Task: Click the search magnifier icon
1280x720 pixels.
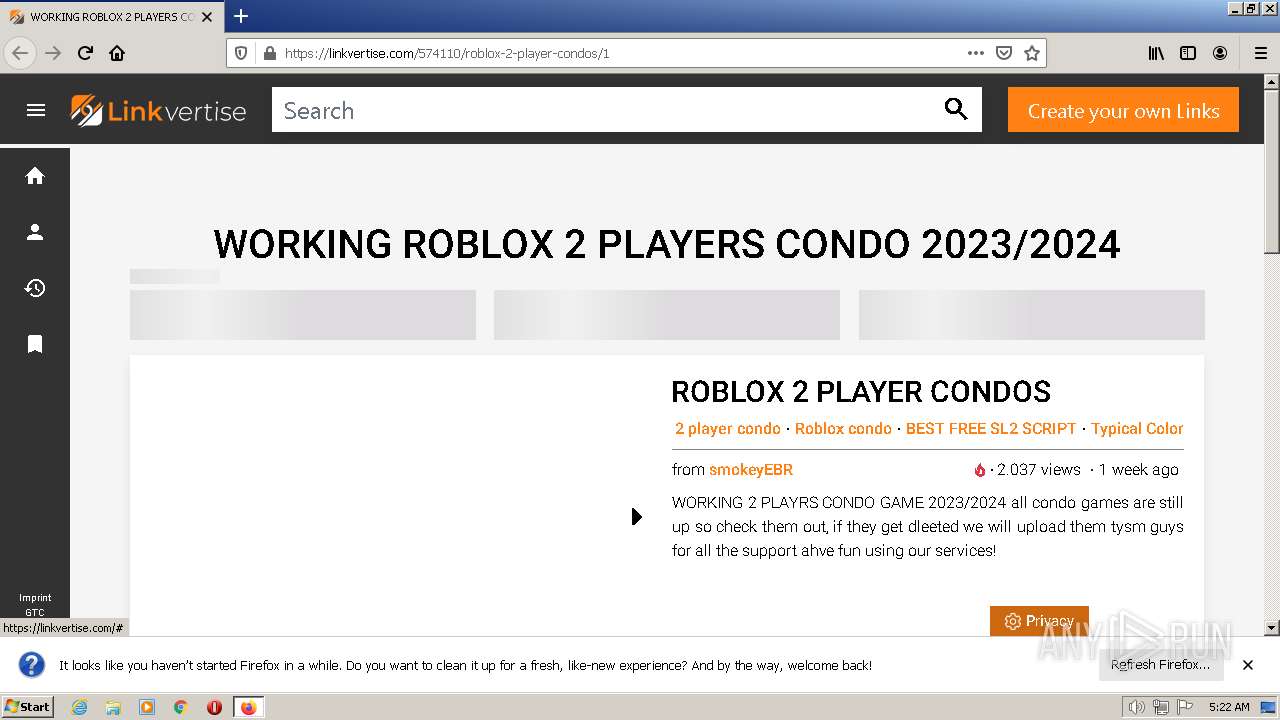Action: (x=956, y=110)
